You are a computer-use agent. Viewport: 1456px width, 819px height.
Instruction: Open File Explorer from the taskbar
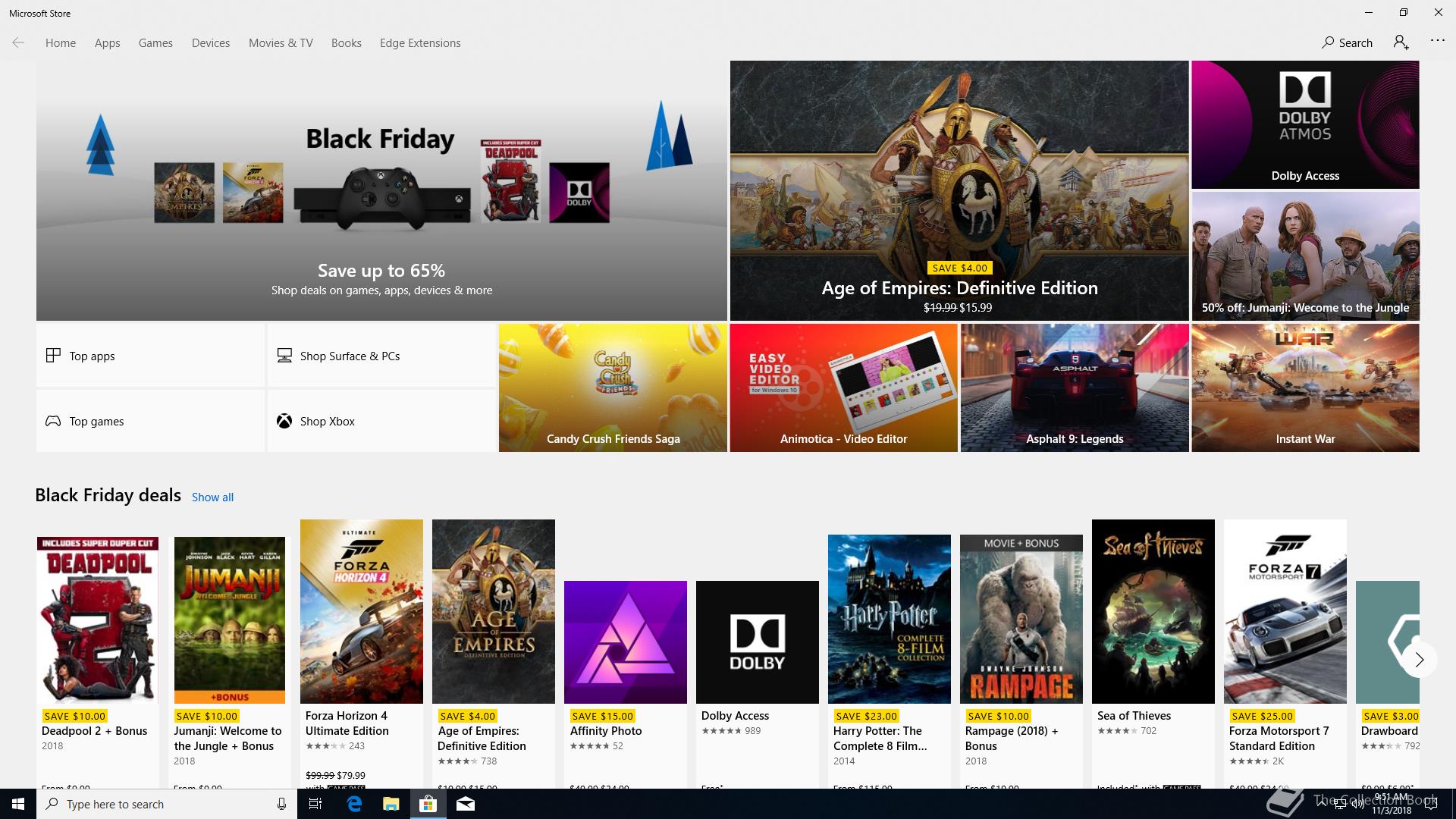tap(391, 804)
